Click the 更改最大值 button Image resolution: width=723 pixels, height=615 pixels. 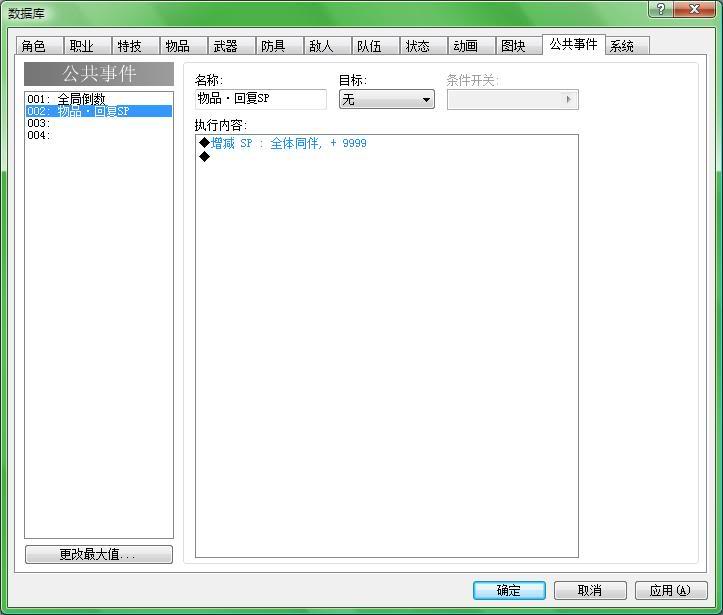click(99, 554)
